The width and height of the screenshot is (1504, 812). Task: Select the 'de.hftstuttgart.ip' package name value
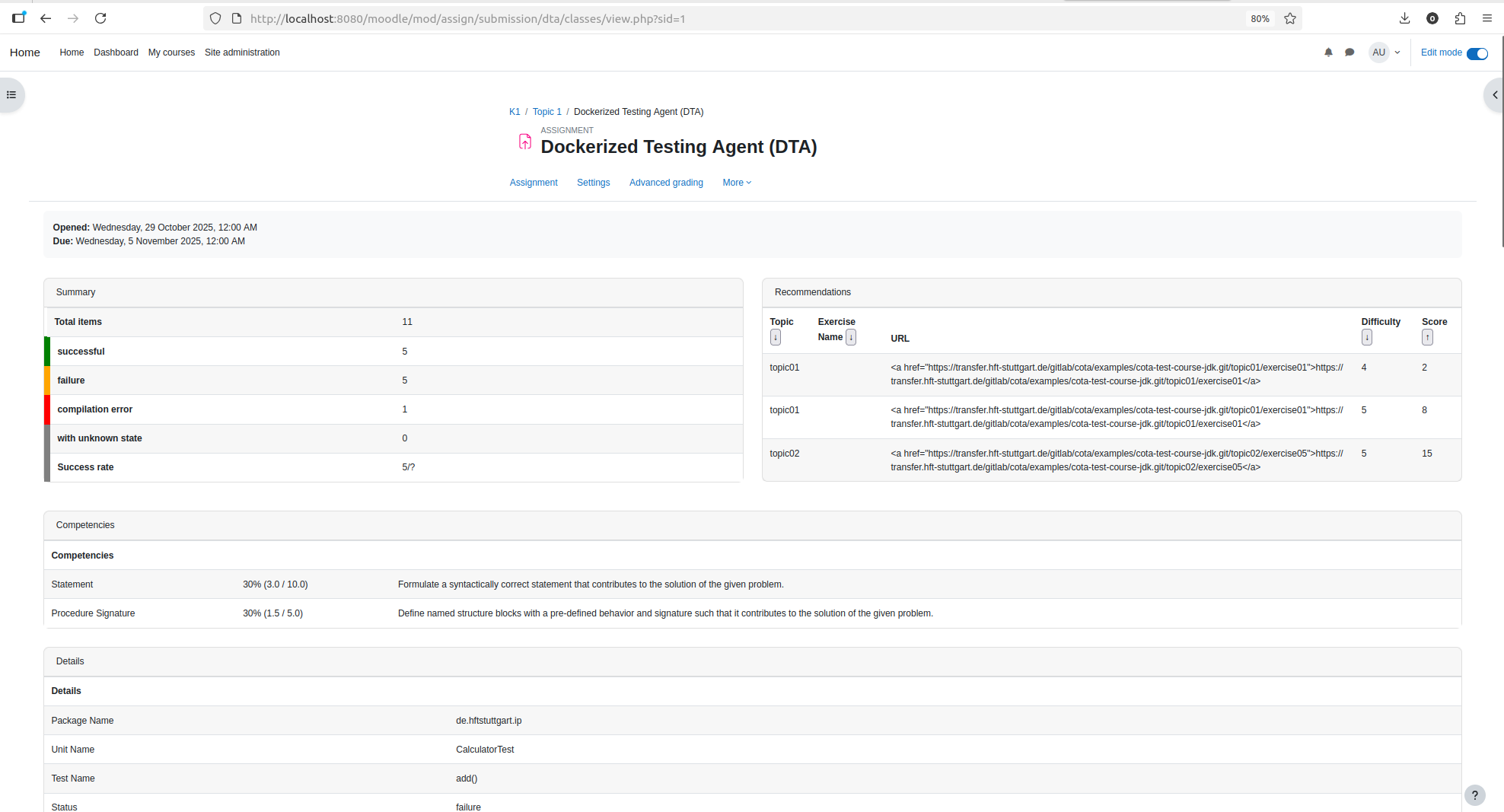(489, 721)
